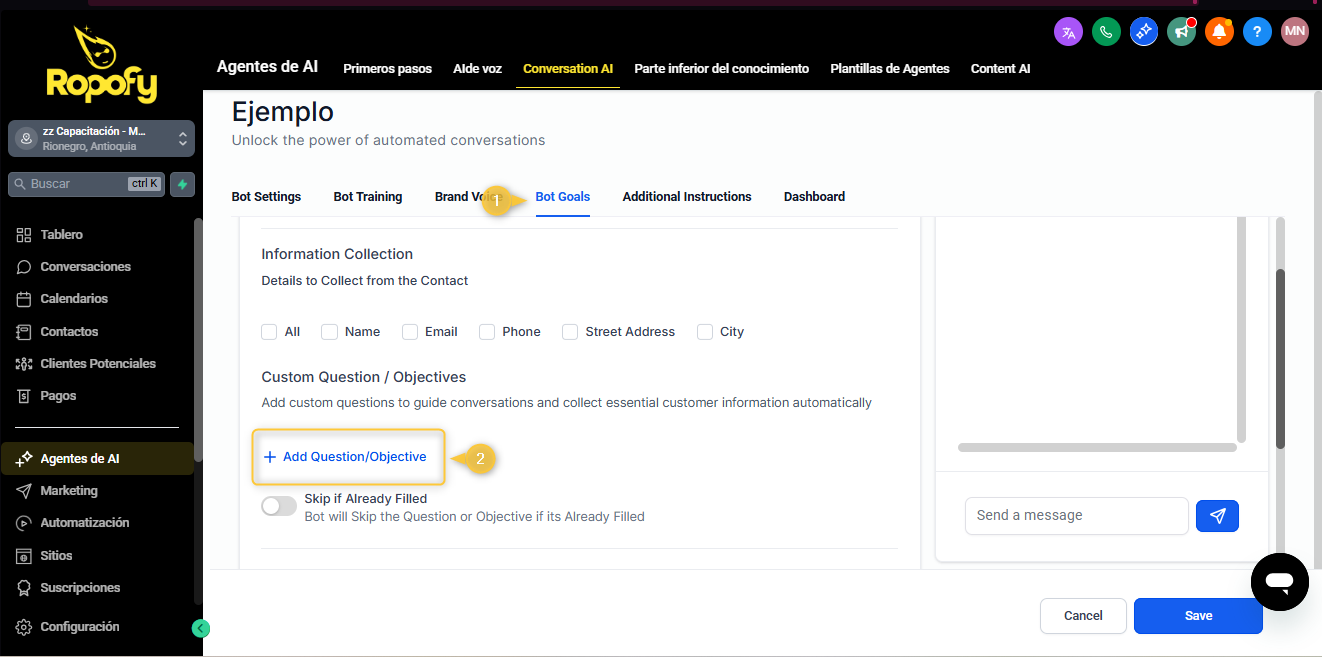Focus the Send a message input

1076,516
